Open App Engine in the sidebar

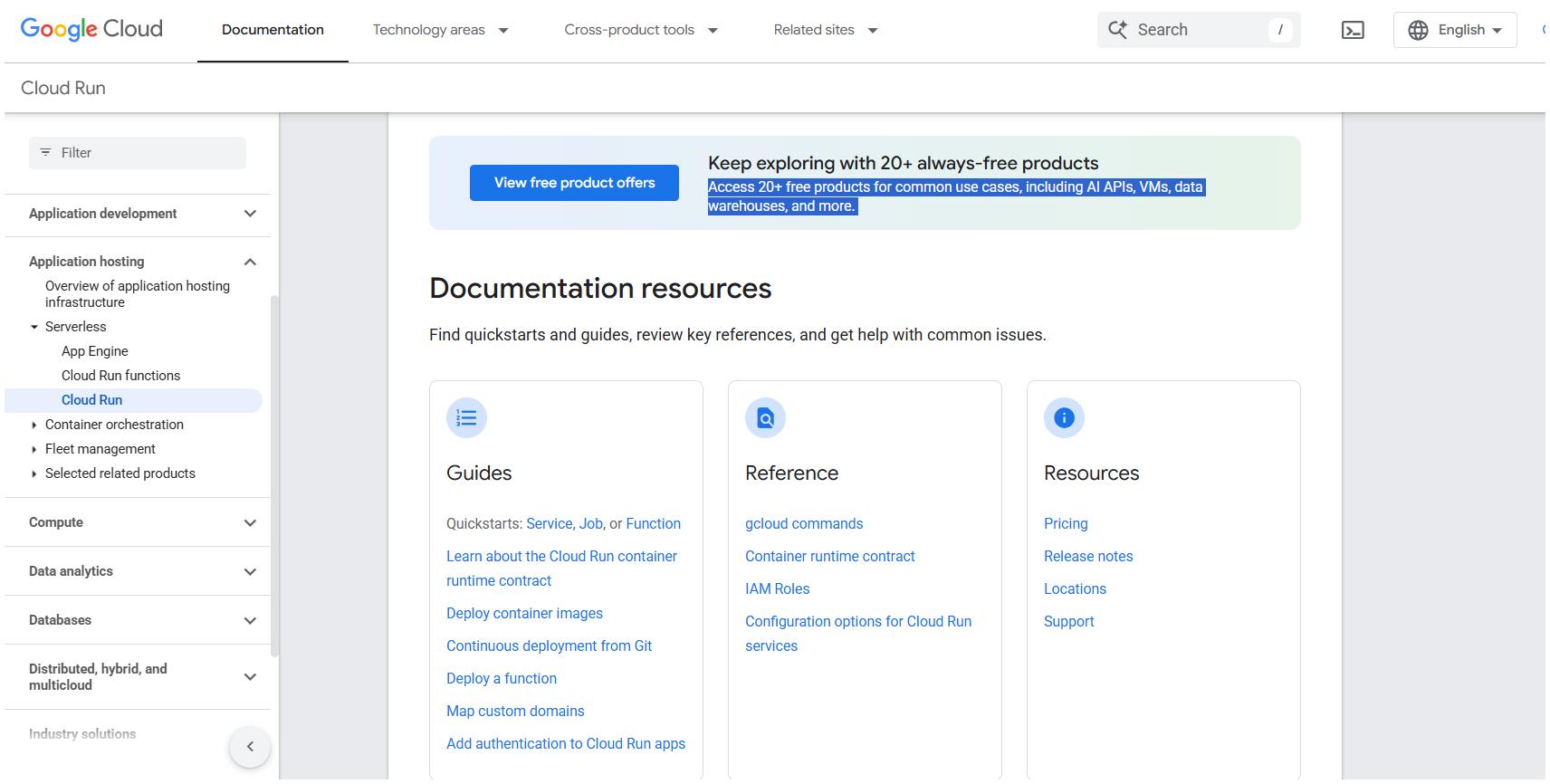[x=95, y=351]
